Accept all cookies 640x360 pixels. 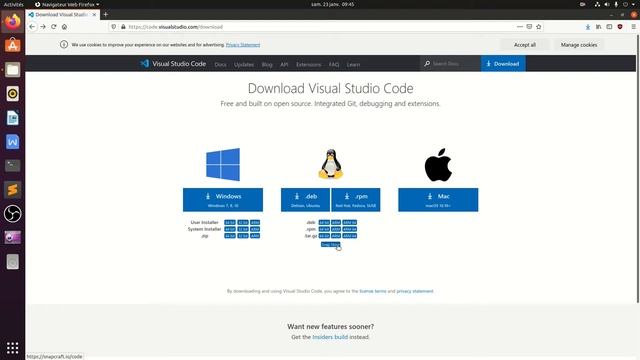[x=525, y=45]
